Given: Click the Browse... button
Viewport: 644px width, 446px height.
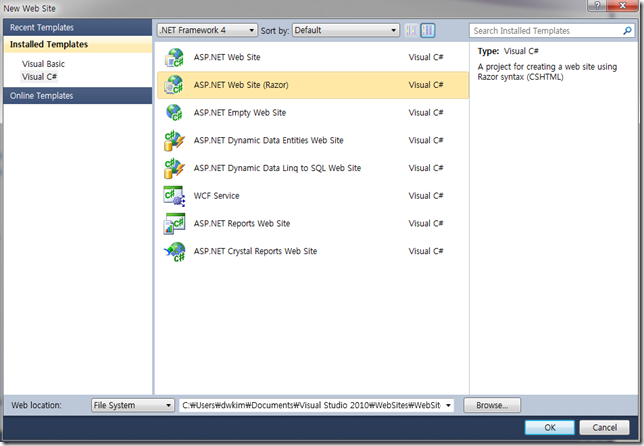Looking at the screenshot, I should coord(492,405).
